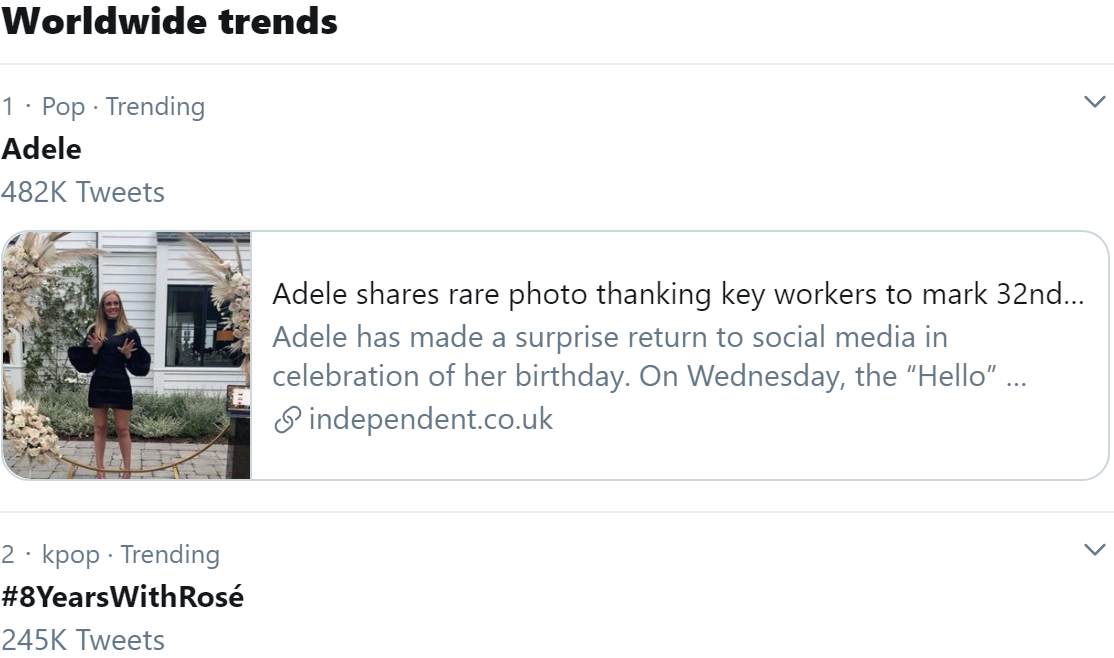Click headline "Adele shares rare photo thanking key workers"
The image size is (1114, 658).
tap(677, 295)
